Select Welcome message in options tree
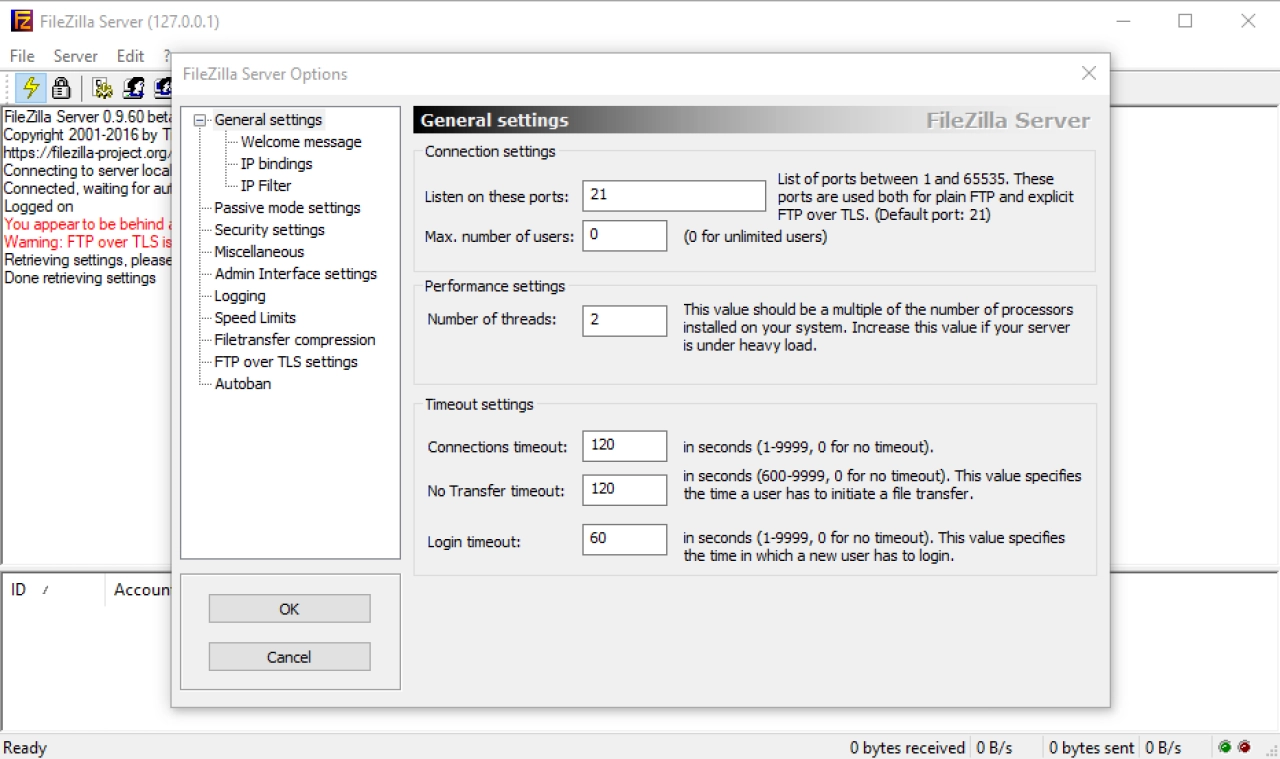 [x=301, y=142]
